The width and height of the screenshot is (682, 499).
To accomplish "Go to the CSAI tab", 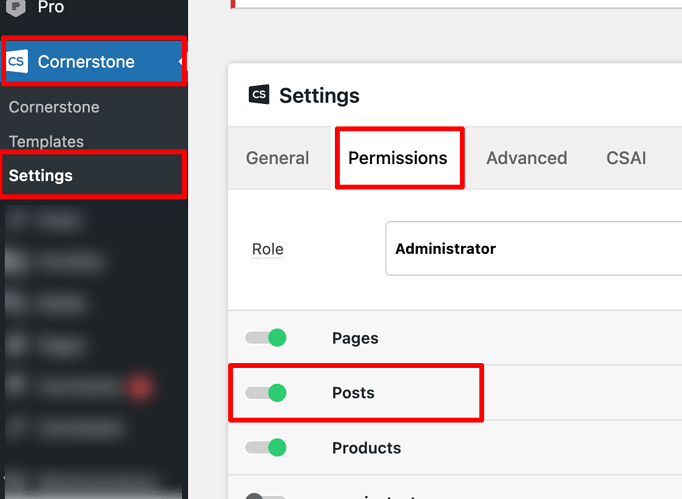I will click(x=626, y=158).
